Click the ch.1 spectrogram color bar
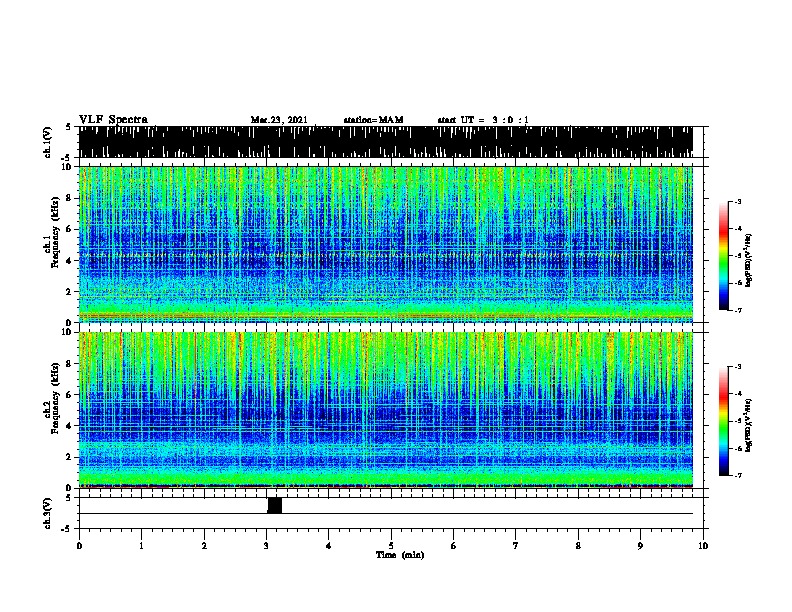Screen dimensions: 792x612 (724, 256)
